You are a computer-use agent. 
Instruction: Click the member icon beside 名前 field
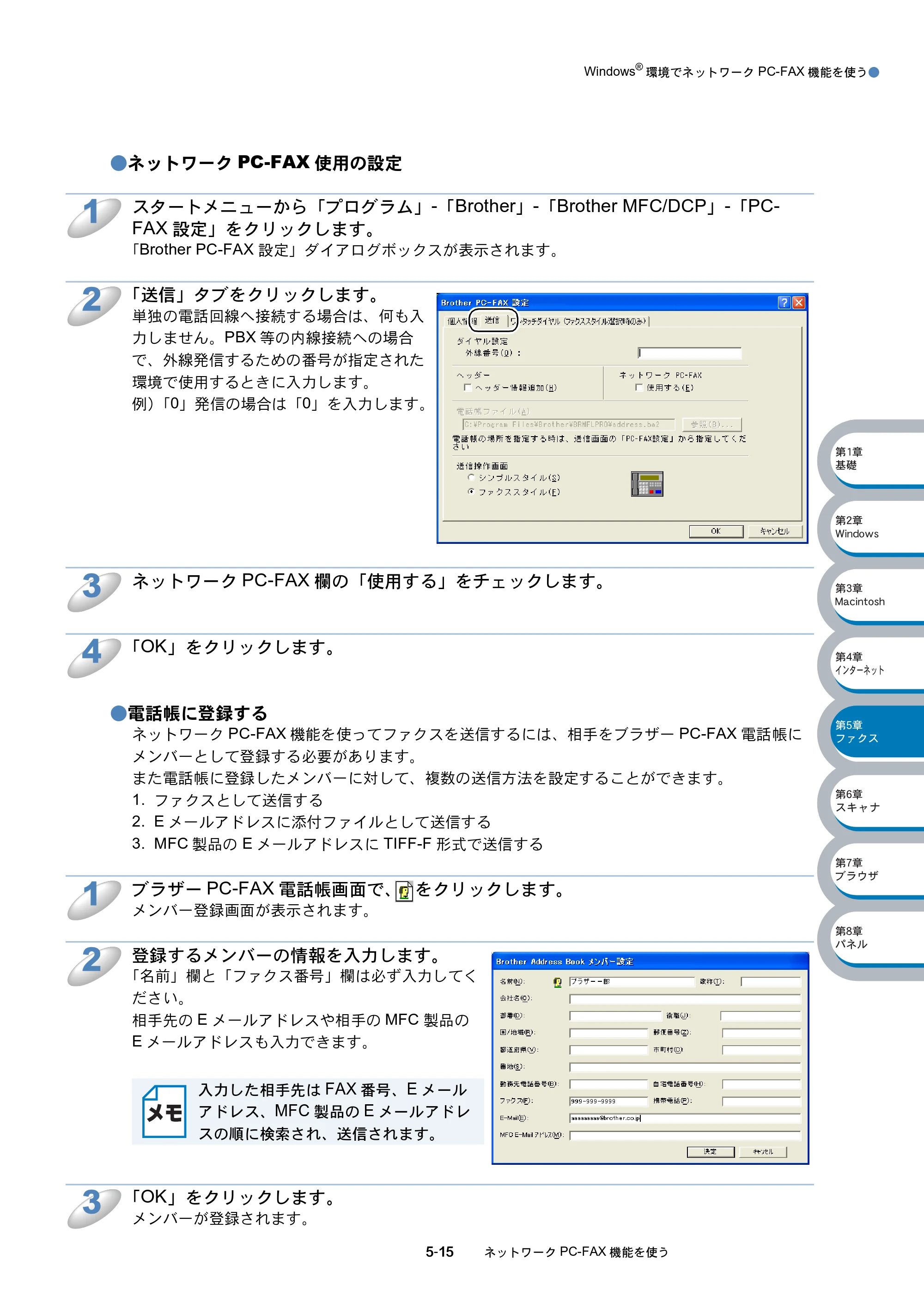coord(557,982)
